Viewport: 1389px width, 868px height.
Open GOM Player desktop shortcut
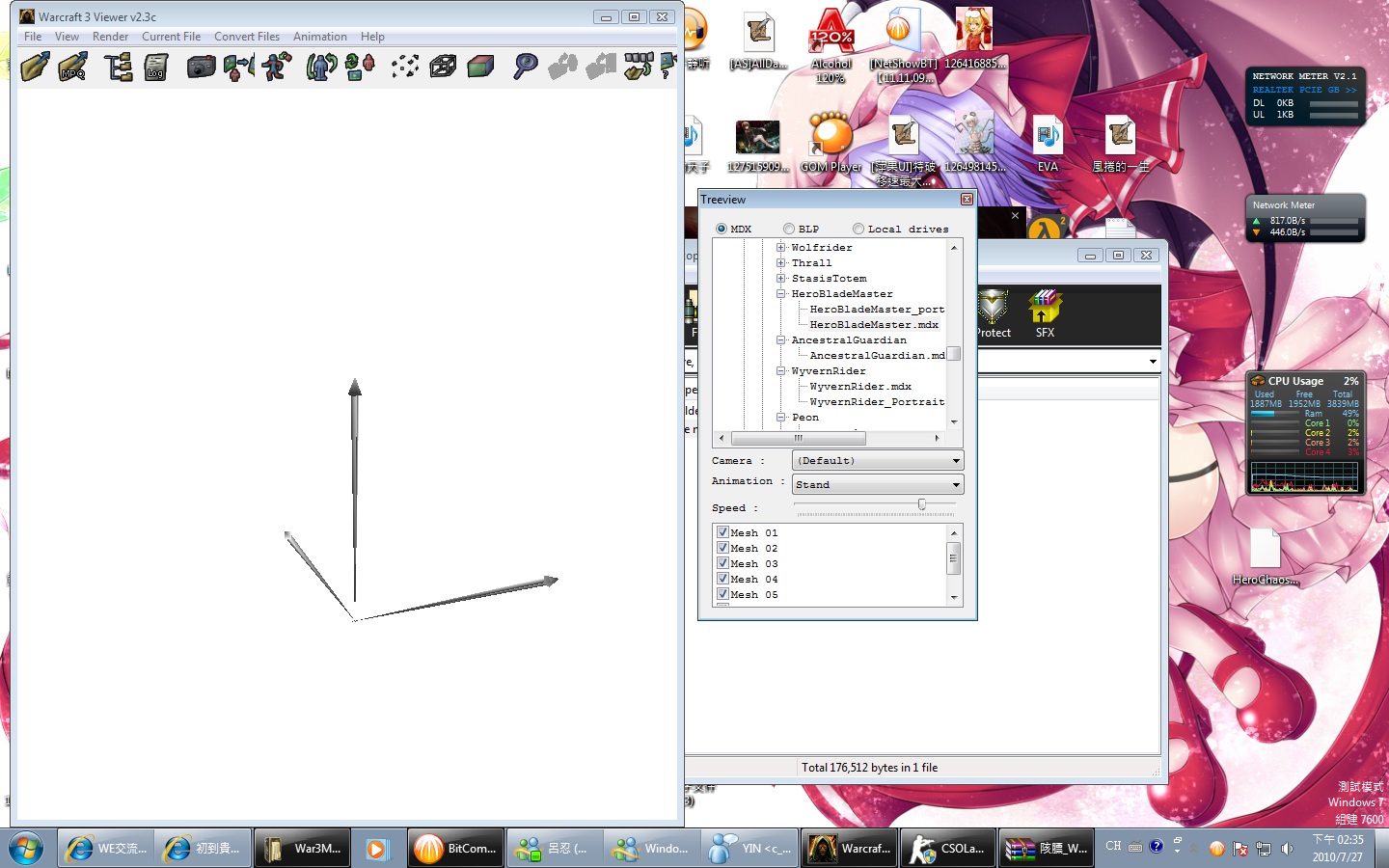point(831,143)
